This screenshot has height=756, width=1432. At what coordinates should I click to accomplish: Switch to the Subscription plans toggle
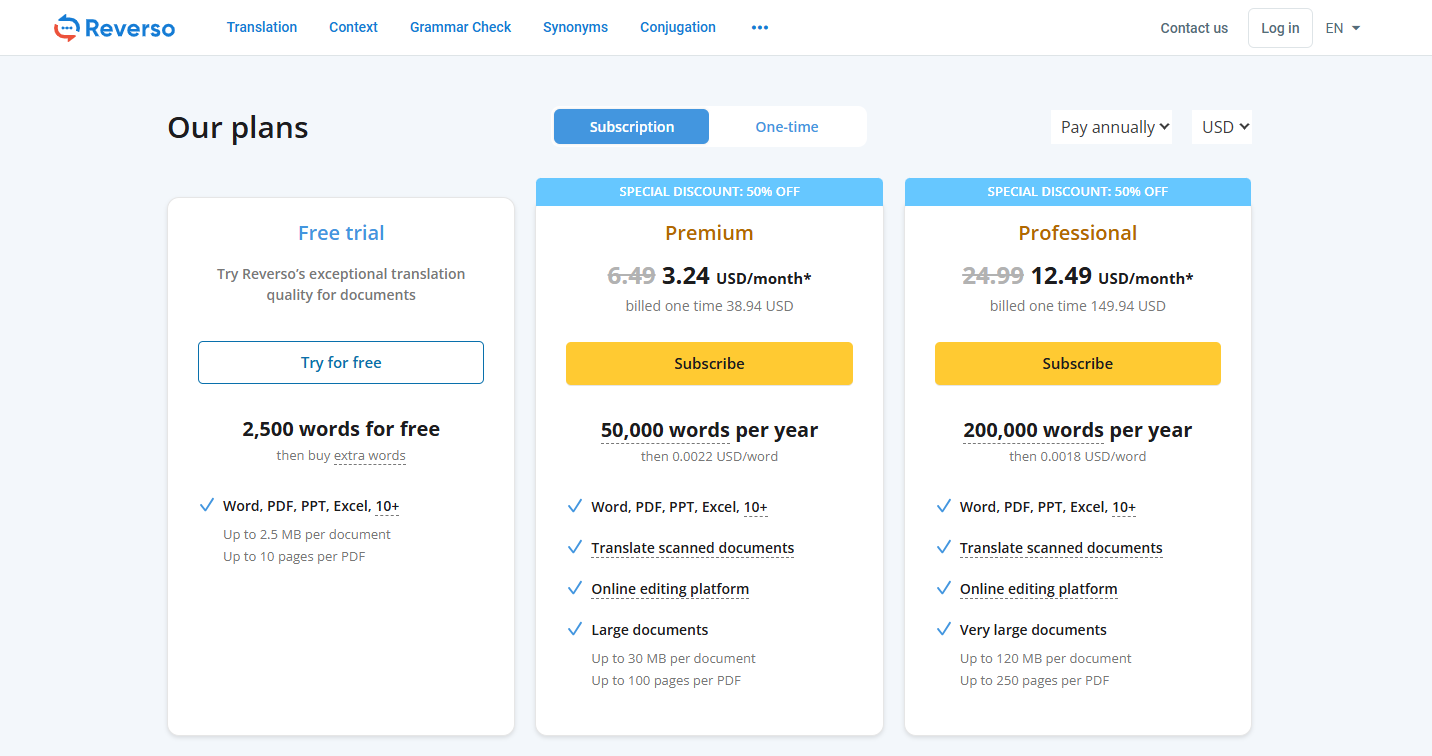[631, 127]
